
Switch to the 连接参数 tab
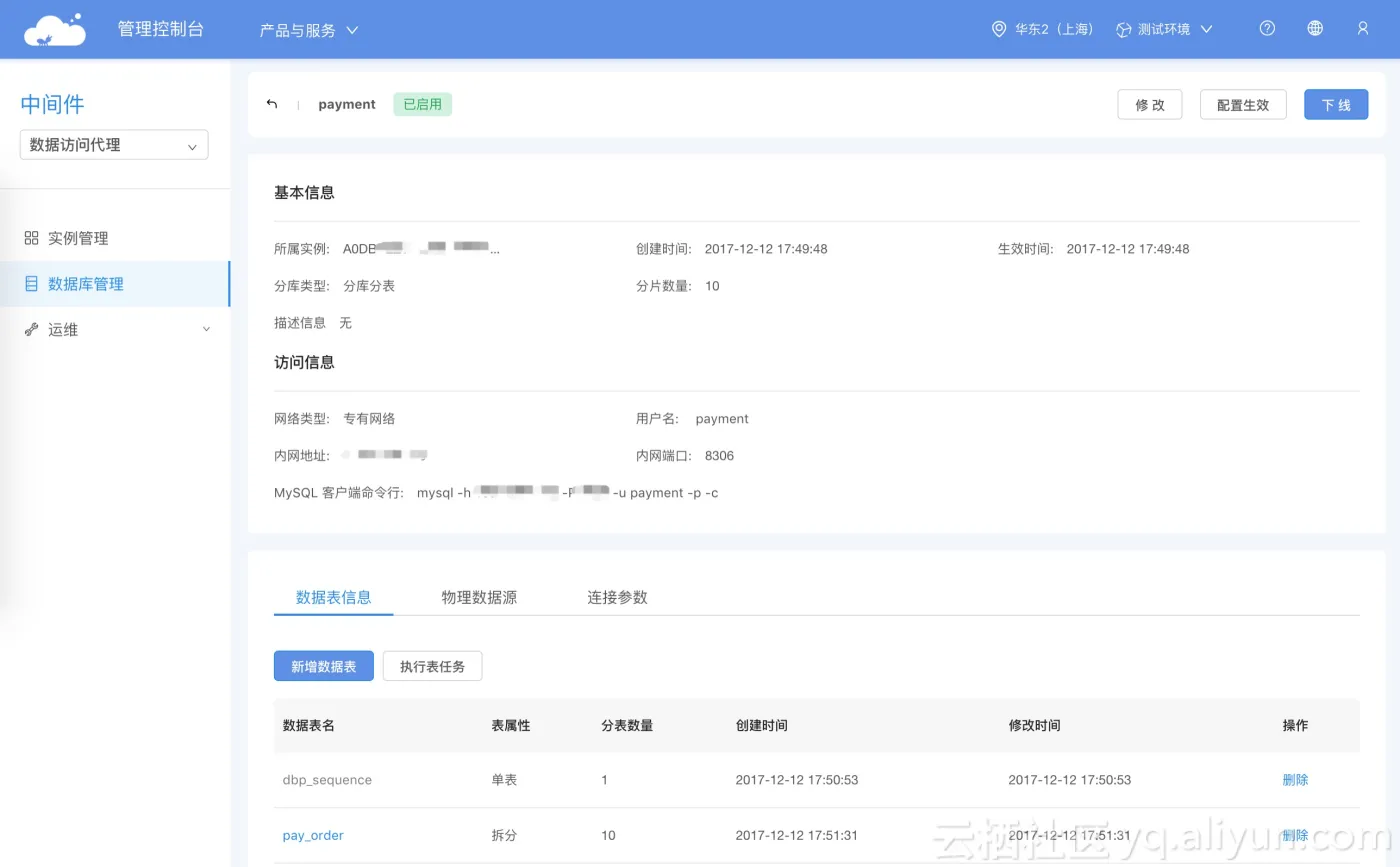pos(617,597)
